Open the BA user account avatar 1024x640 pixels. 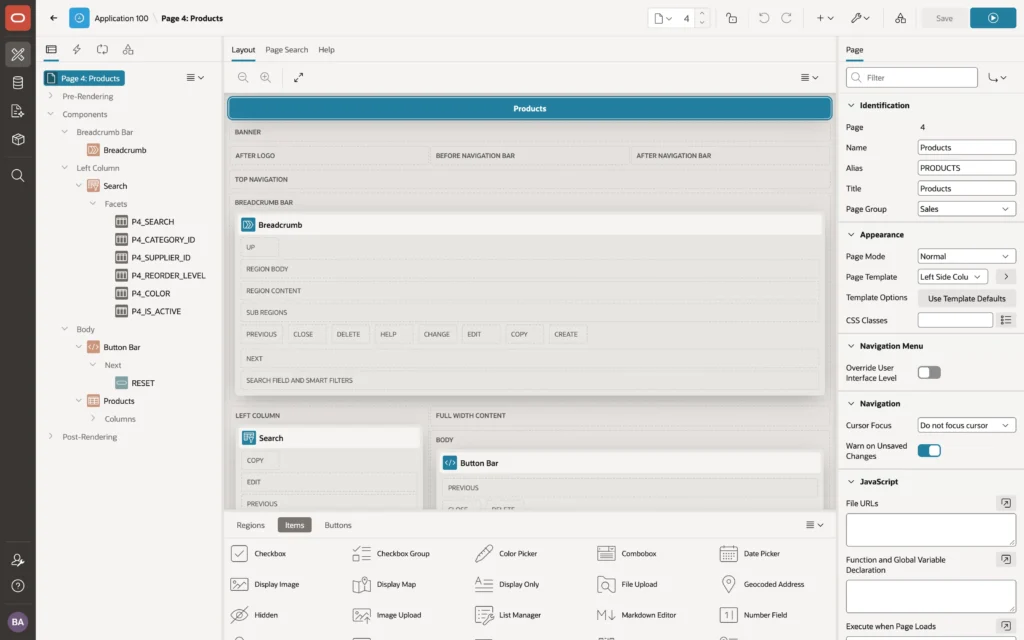18,622
